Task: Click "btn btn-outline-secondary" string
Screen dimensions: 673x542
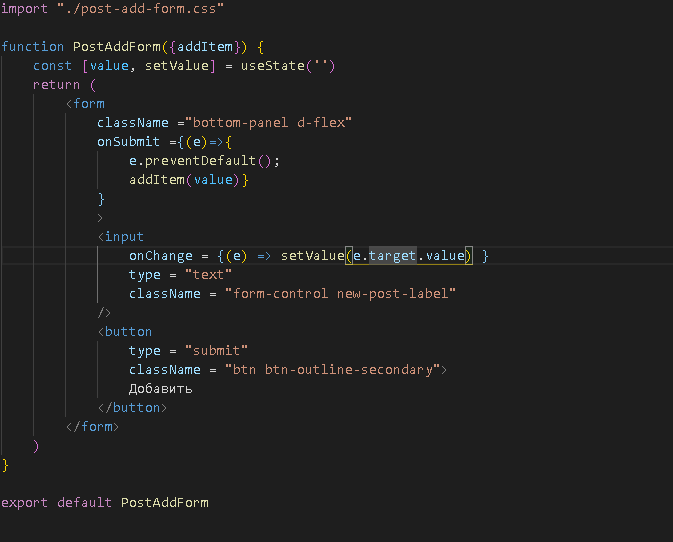Action: tap(332, 369)
